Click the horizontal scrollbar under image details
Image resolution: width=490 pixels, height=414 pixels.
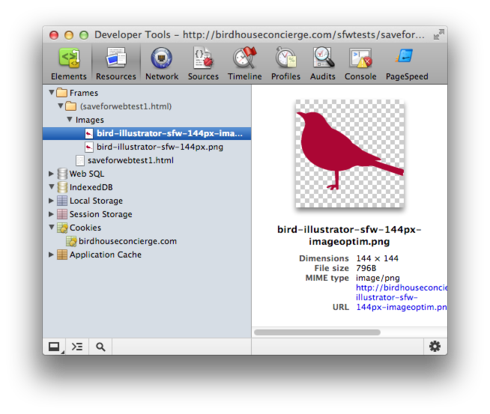pos(317,332)
